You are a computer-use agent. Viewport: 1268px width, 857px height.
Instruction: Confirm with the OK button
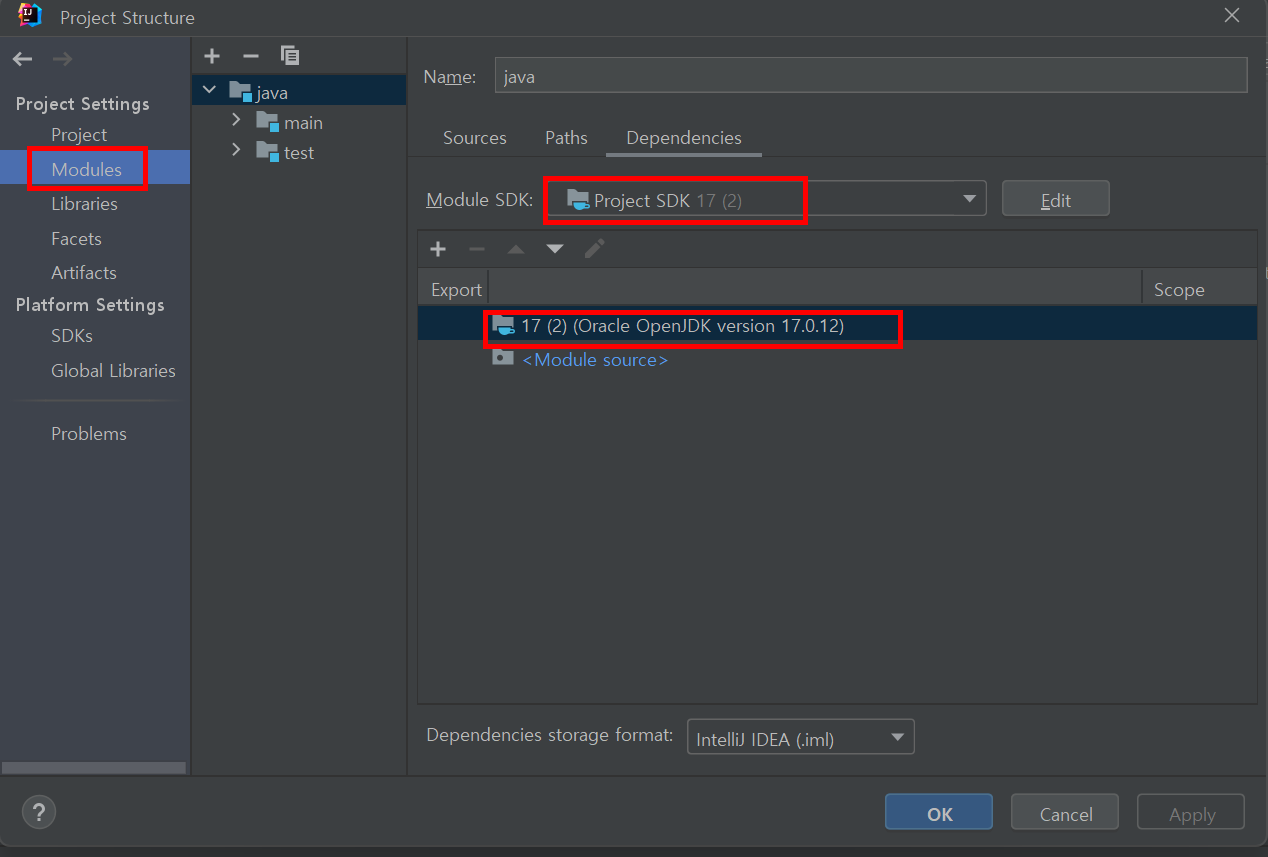(939, 813)
